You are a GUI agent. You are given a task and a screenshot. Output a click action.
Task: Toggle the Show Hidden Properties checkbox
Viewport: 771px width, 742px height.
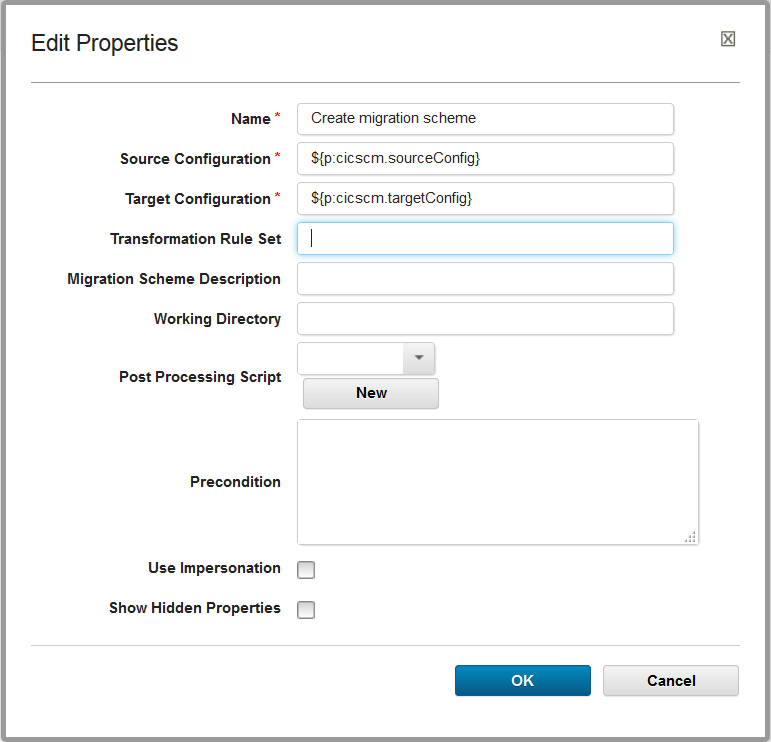click(306, 610)
